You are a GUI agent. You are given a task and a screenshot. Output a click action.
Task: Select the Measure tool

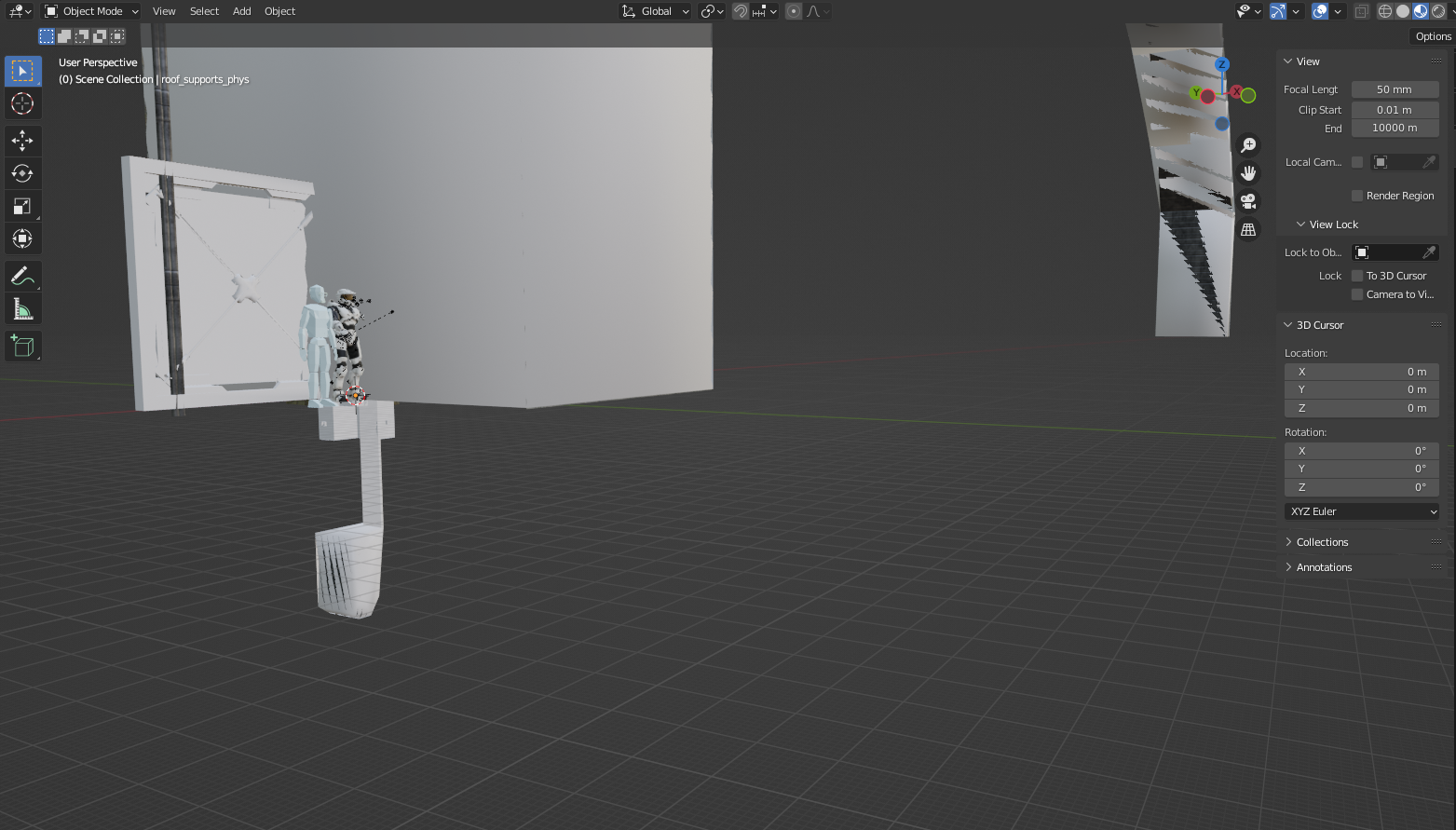coord(22,309)
